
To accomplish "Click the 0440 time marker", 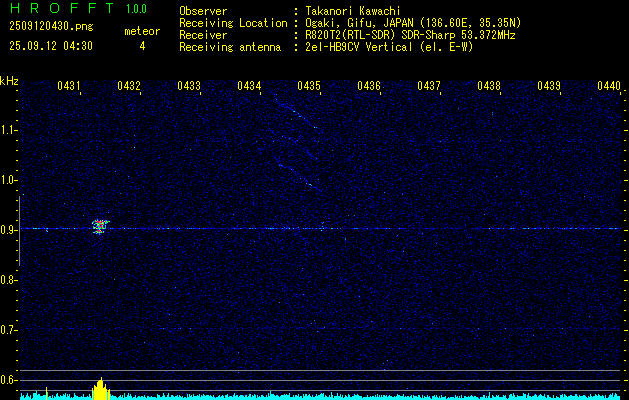I will point(609,86).
